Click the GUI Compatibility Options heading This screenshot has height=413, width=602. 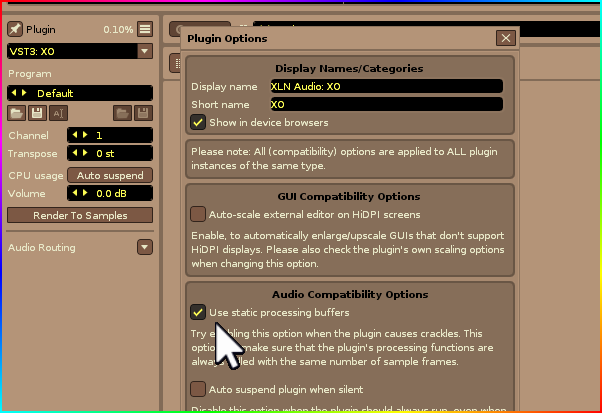coord(349,197)
